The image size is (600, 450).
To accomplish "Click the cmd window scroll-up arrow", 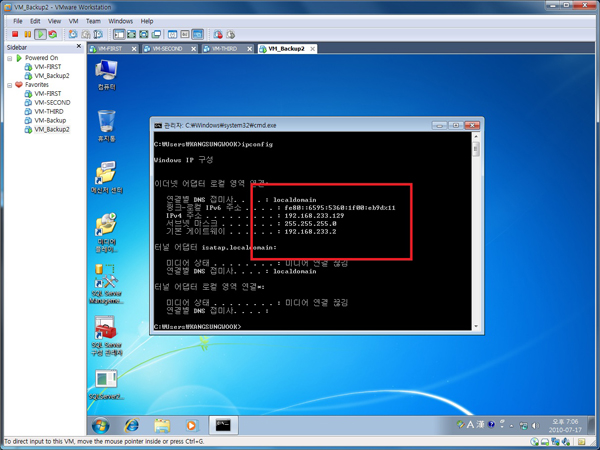I will click(476, 136).
